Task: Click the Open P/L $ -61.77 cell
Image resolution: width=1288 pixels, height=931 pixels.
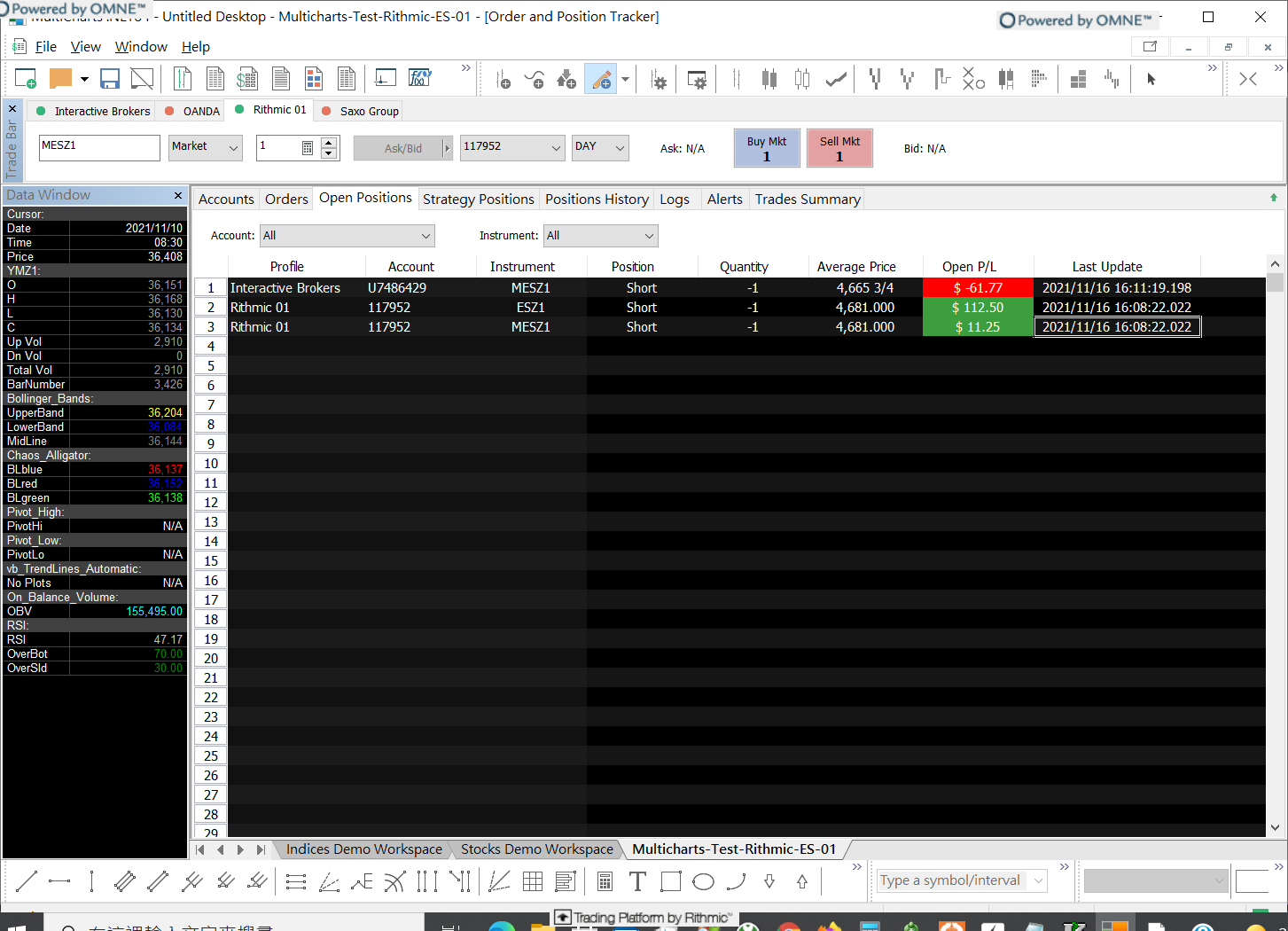Action: pyautogui.click(x=978, y=288)
